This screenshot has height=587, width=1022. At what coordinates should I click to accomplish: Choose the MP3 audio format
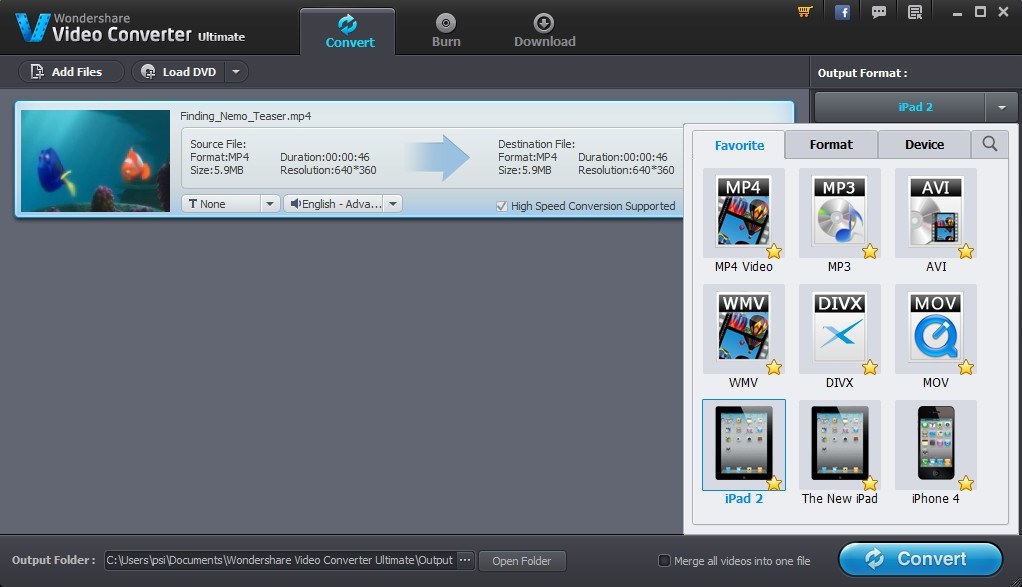[x=839, y=212]
